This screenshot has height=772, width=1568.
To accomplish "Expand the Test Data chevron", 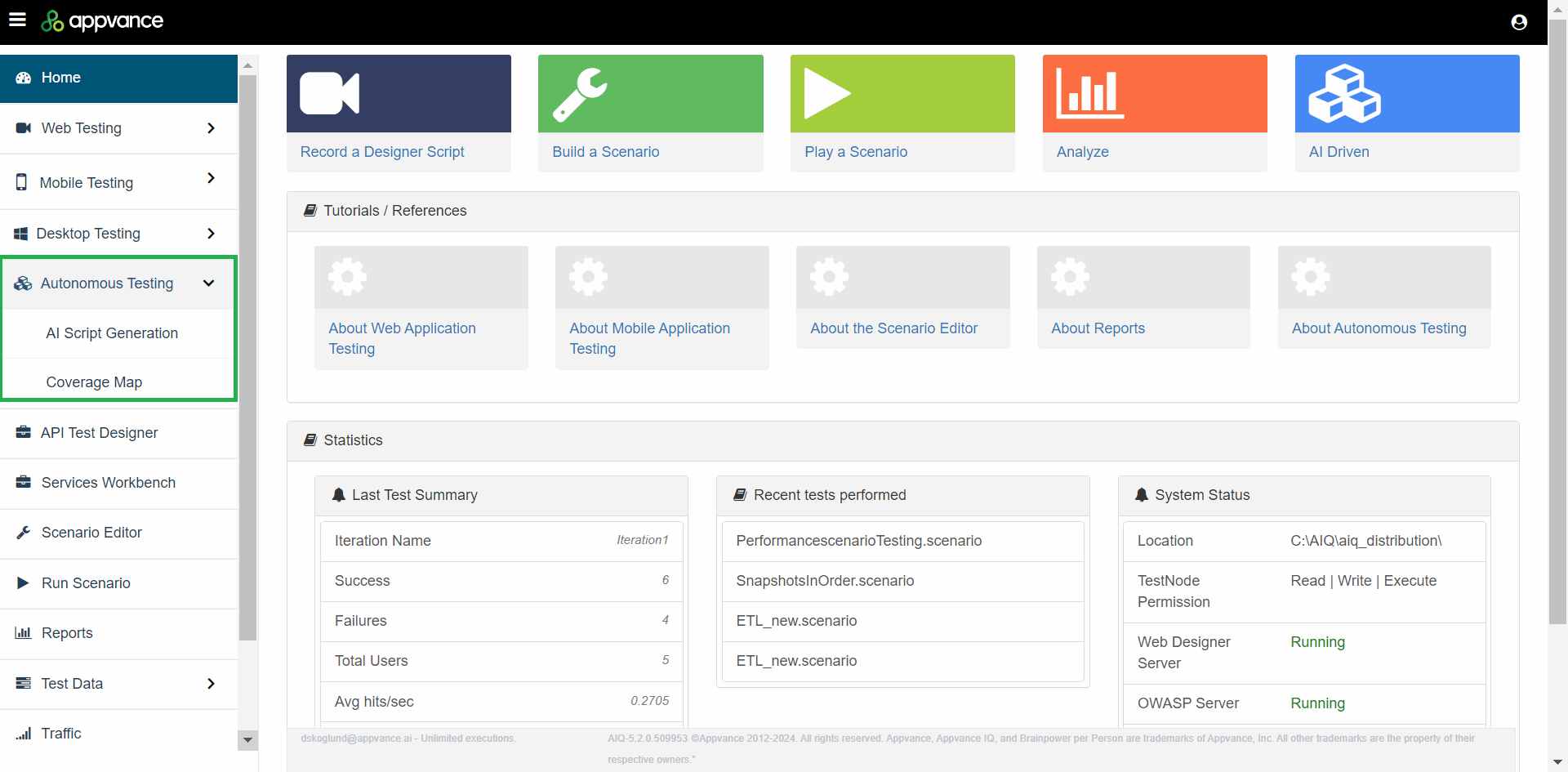I will click(211, 684).
